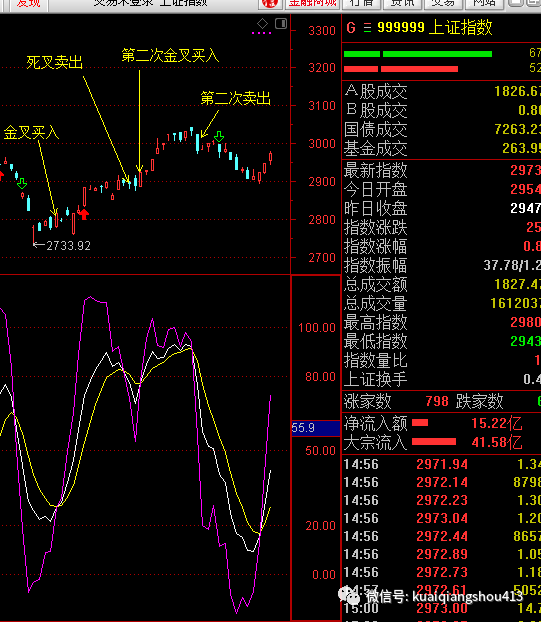Image resolution: width=541 pixels, height=622 pixels.
Task: Click the 0.00 indicator axis label
Action: (324, 575)
